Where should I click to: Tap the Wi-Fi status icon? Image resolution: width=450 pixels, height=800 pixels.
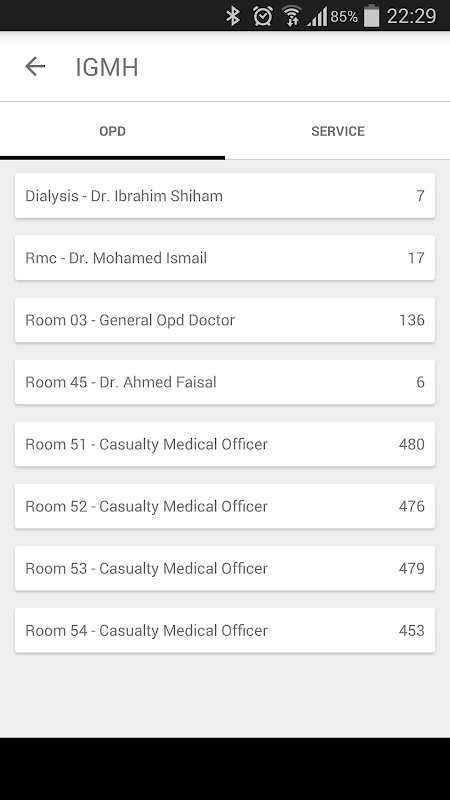[x=292, y=16]
